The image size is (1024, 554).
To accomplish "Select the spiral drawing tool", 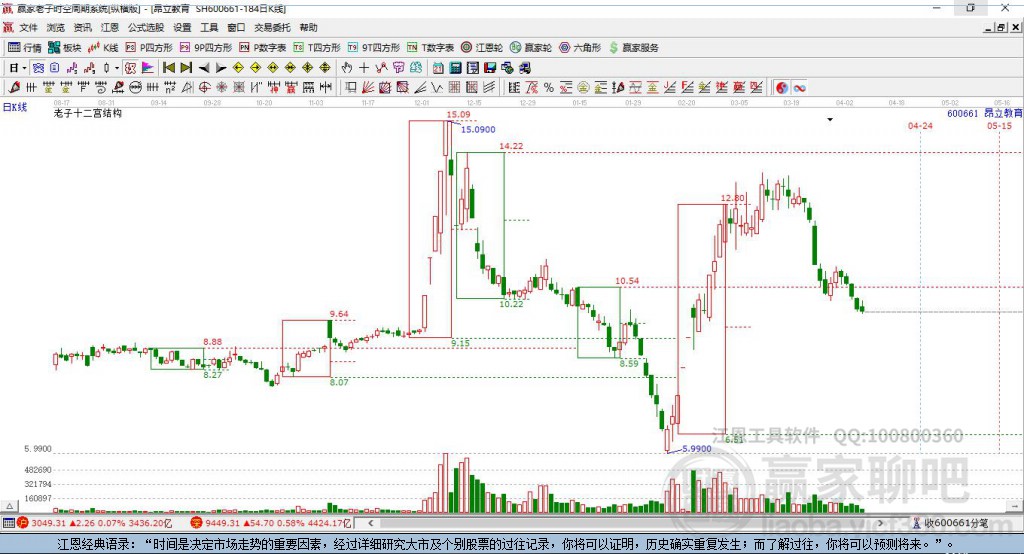I will point(101,87).
